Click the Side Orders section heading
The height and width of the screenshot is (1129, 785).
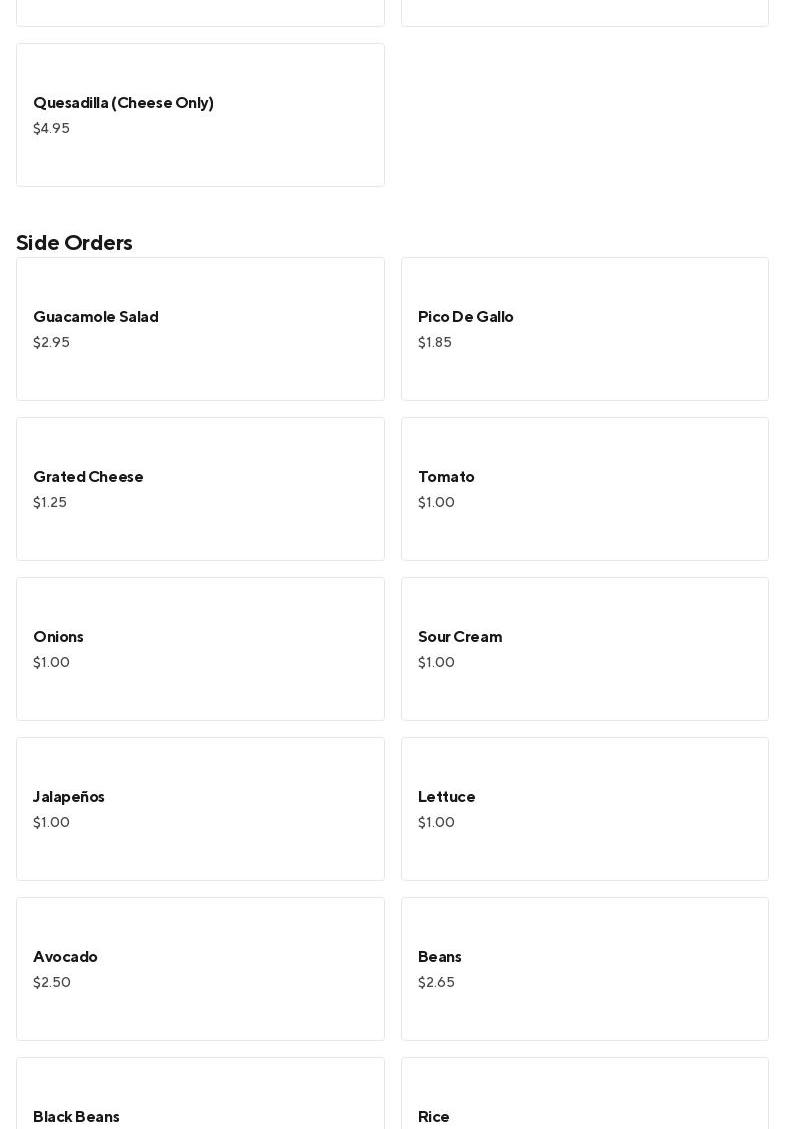pyautogui.click(x=74, y=243)
